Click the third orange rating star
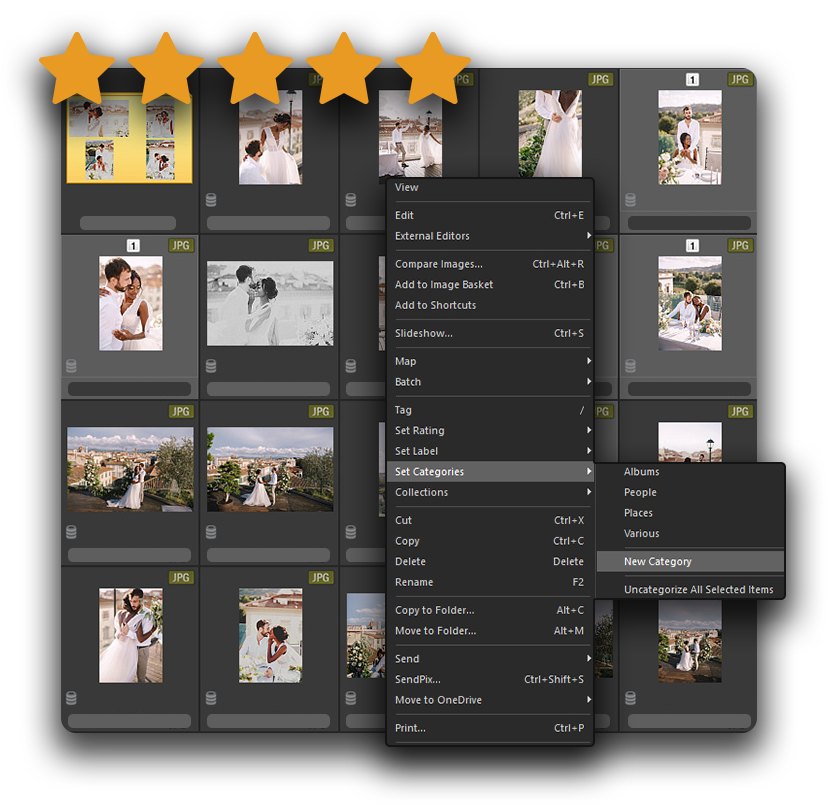 [x=255, y=68]
